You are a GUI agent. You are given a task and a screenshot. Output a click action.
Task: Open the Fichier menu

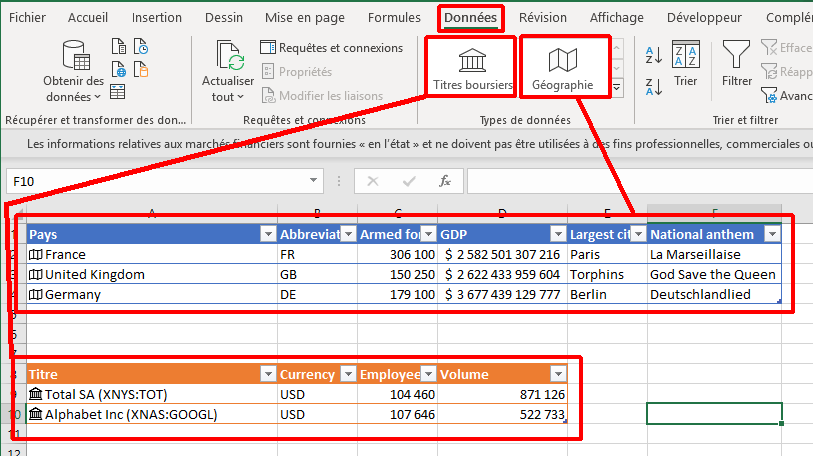tap(27, 18)
